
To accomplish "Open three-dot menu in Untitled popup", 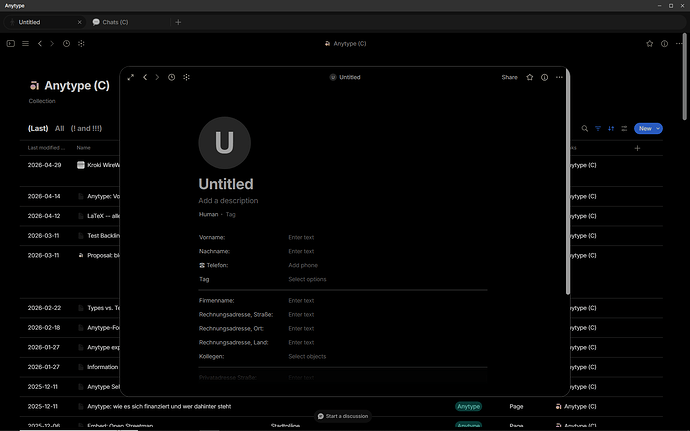I will point(559,77).
